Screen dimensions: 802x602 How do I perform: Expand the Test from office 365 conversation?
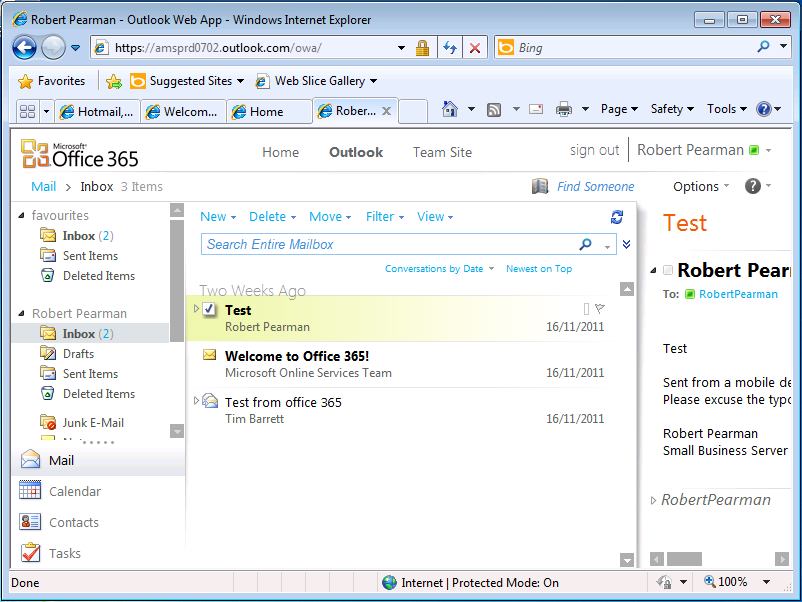pyautogui.click(x=196, y=402)
